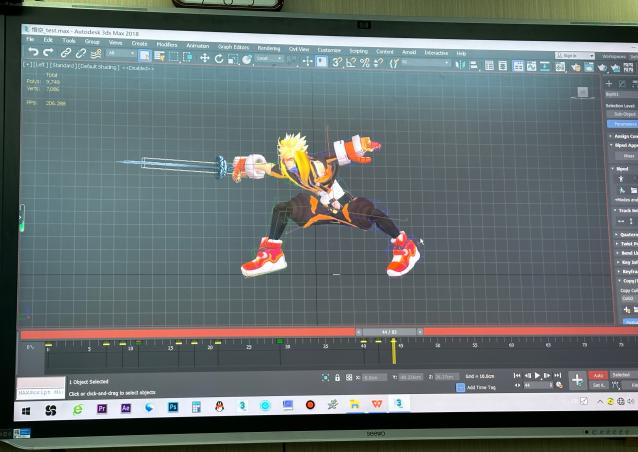This screenshot has width=638, height=452.
Task: Open the Sign In dropdown
Action: click(x=575, y=55)
